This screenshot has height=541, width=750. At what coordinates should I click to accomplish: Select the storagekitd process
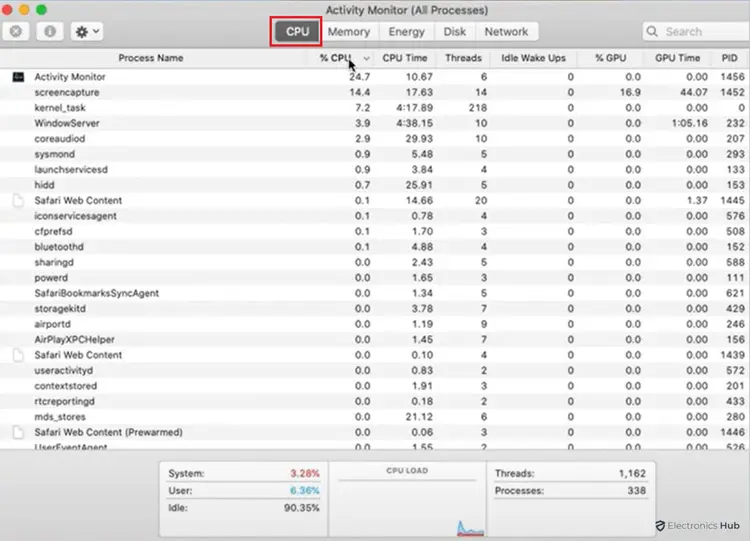60,309
